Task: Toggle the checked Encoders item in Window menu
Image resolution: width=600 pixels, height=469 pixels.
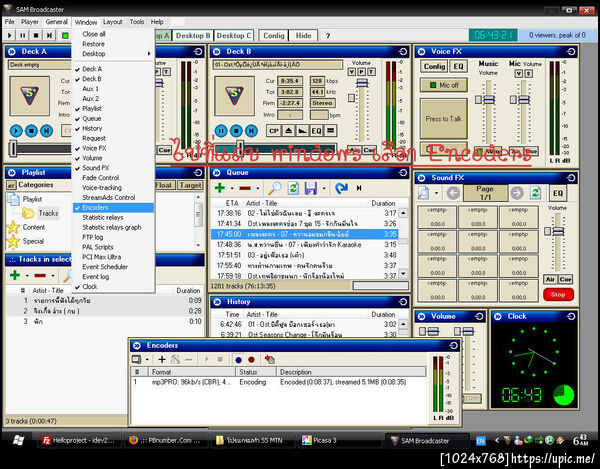Action: (x=96, y=207)
